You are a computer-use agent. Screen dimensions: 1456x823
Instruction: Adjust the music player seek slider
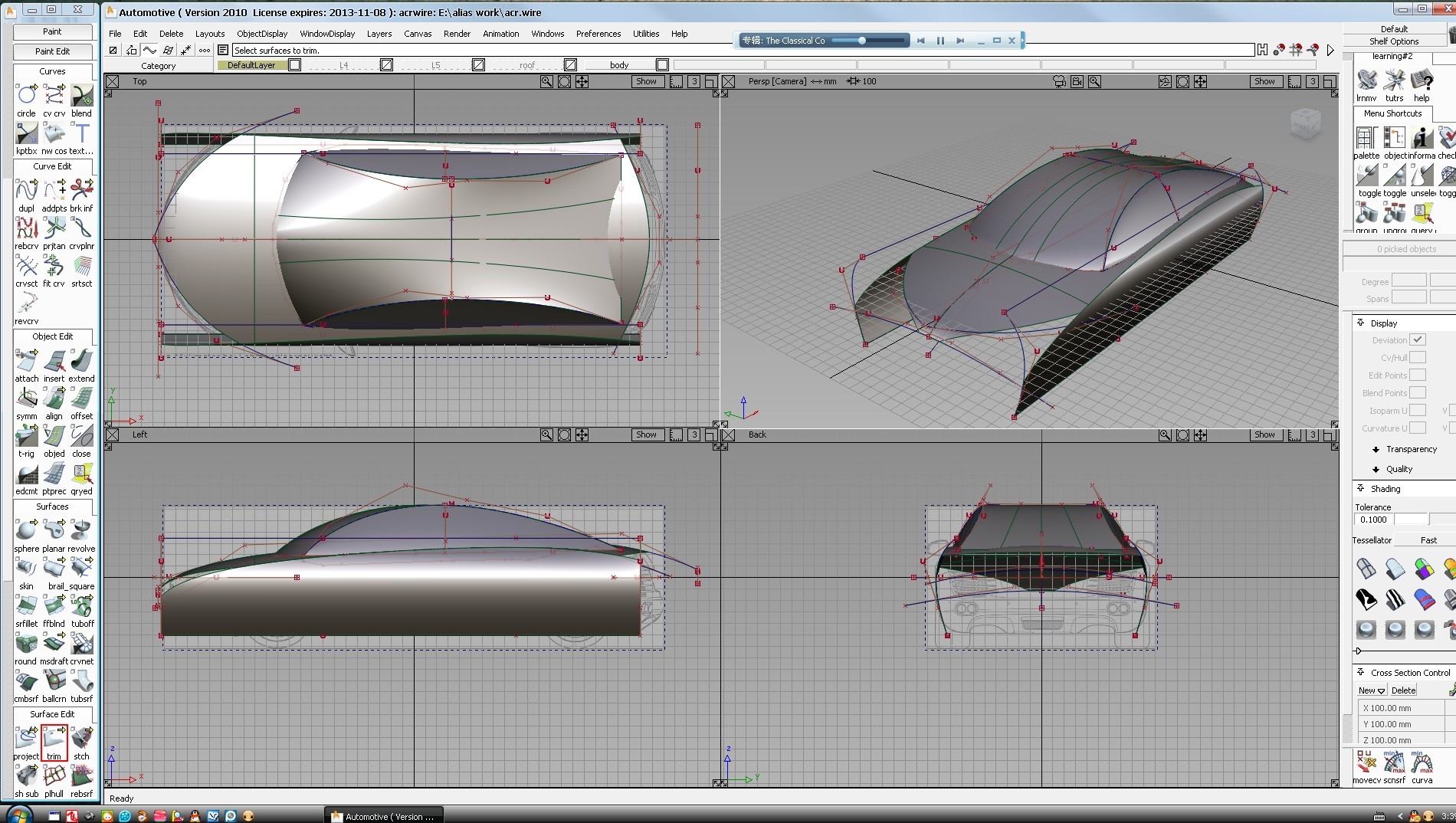(x=861, y=40)
